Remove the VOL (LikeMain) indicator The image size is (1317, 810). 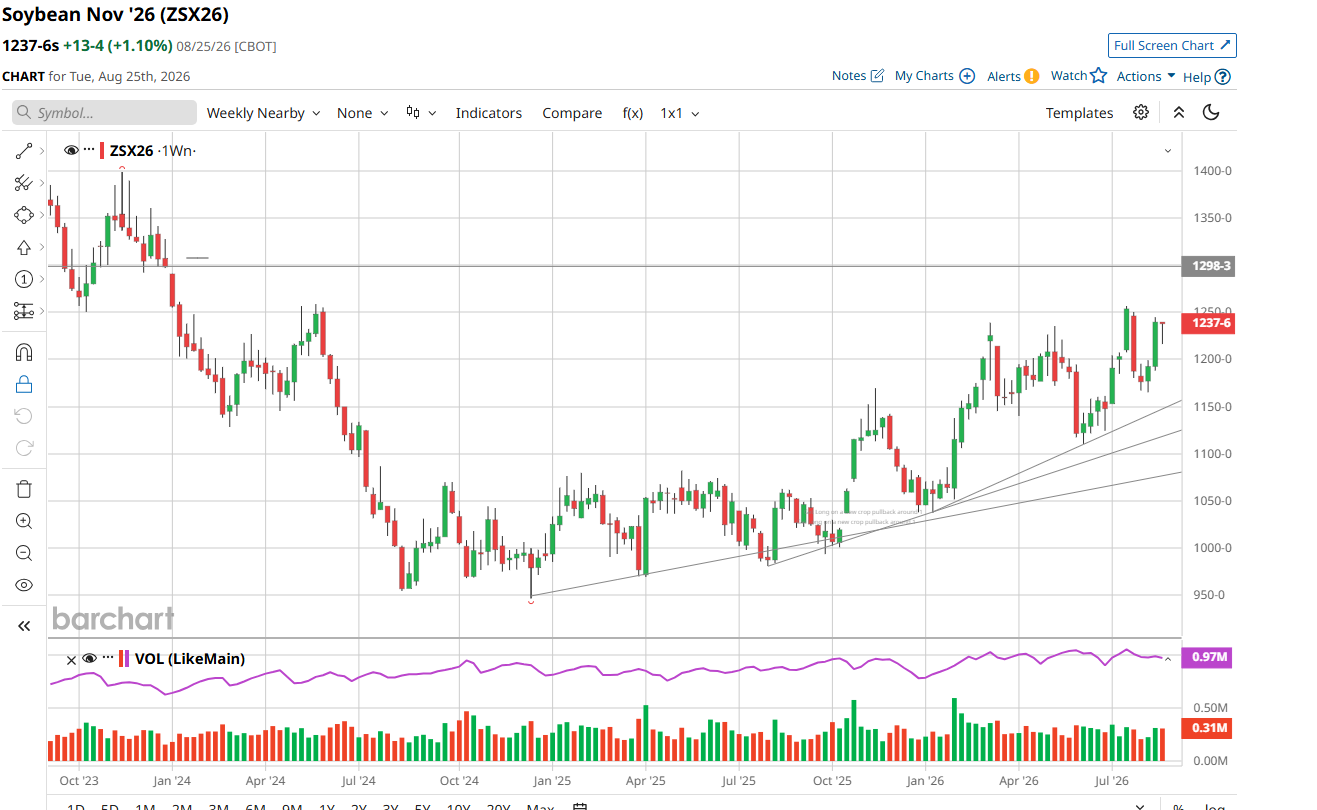71,659
